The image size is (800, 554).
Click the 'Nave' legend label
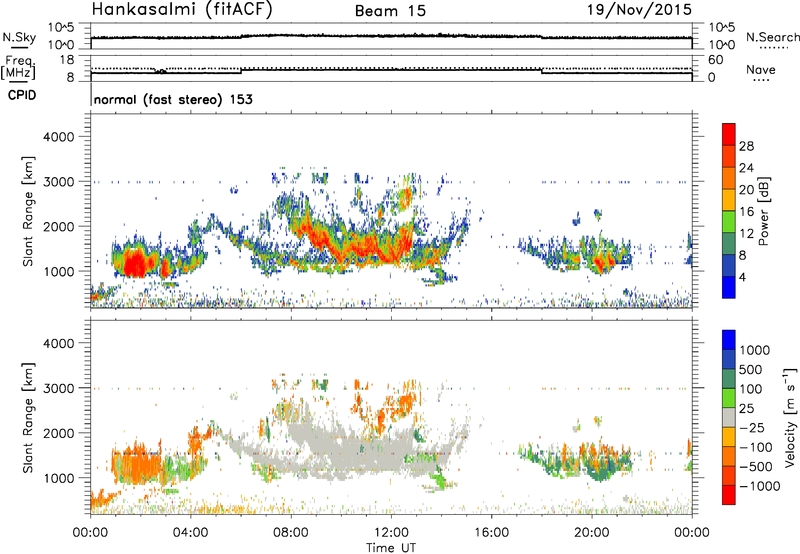coord(761,69)
